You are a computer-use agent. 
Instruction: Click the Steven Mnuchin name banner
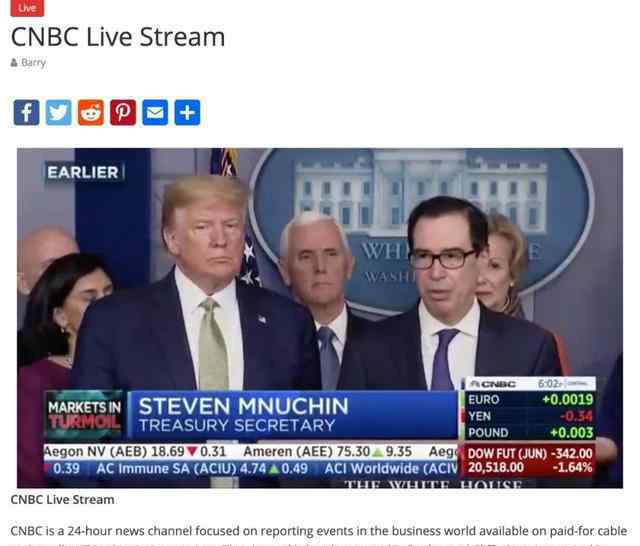coord(292,415)
